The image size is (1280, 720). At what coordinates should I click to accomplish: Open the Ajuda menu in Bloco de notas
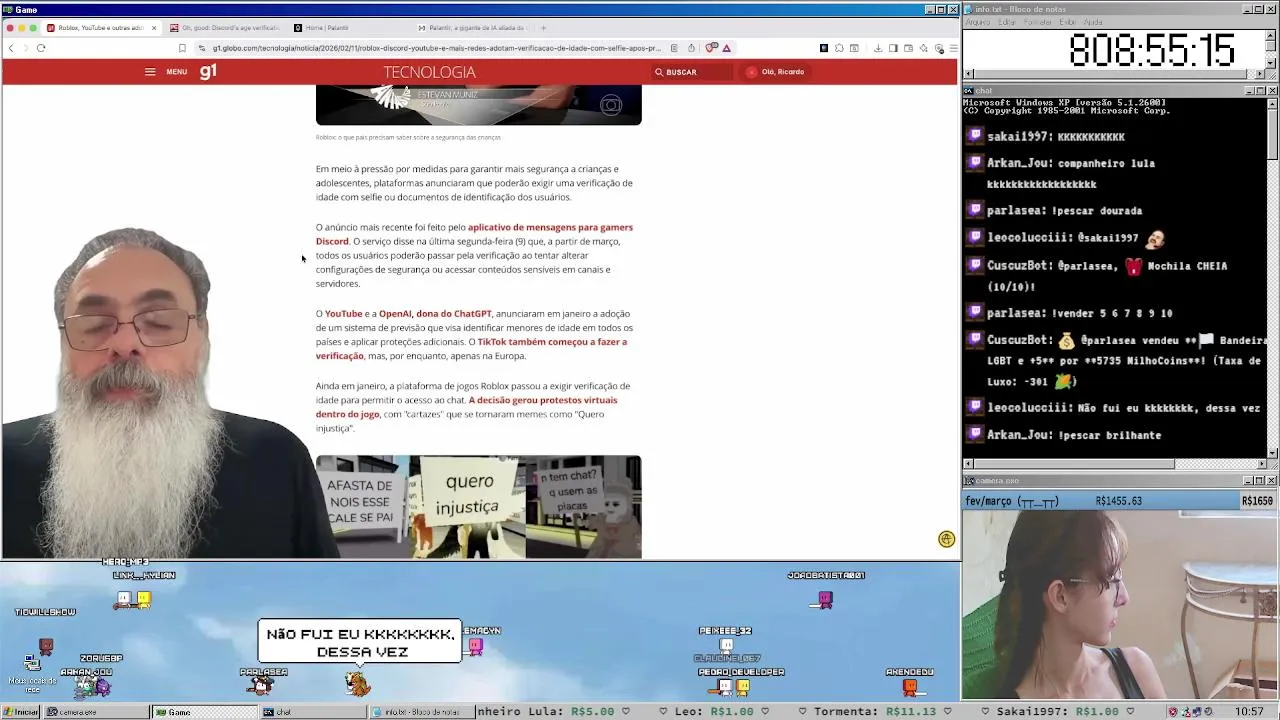(1093, 22)
